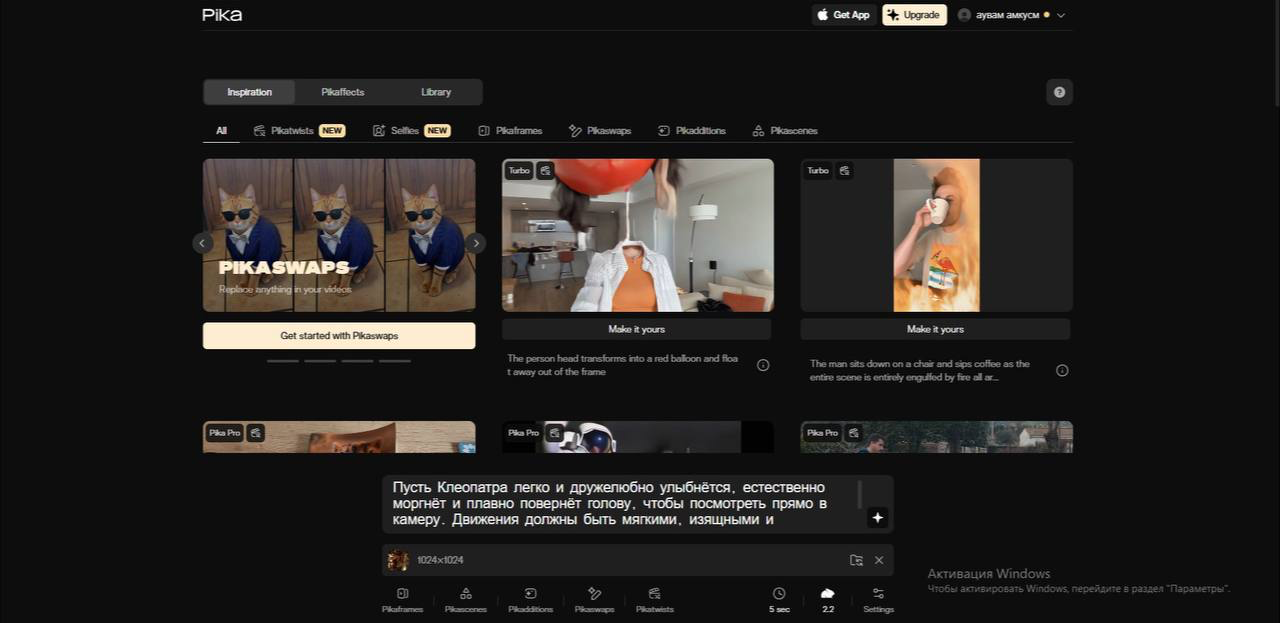This screenshot has width=1280, height=623.
Task: Open the Get App button
Action: (x=844, y=15)
